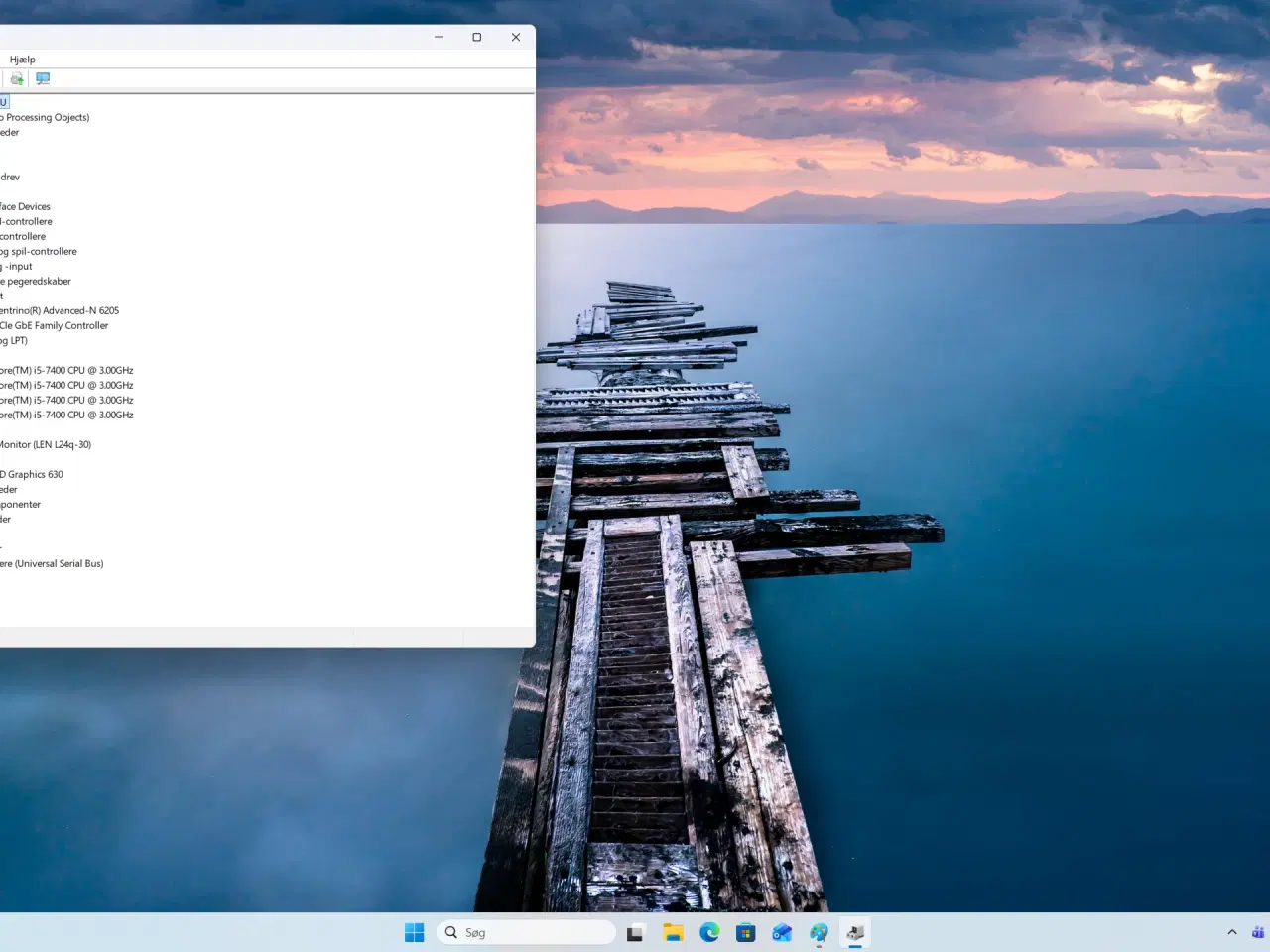This screenshot has width=1270, height=952.
Task: Select the Monitor (LEN L24q-30) entry
Action: pos(45,444)
